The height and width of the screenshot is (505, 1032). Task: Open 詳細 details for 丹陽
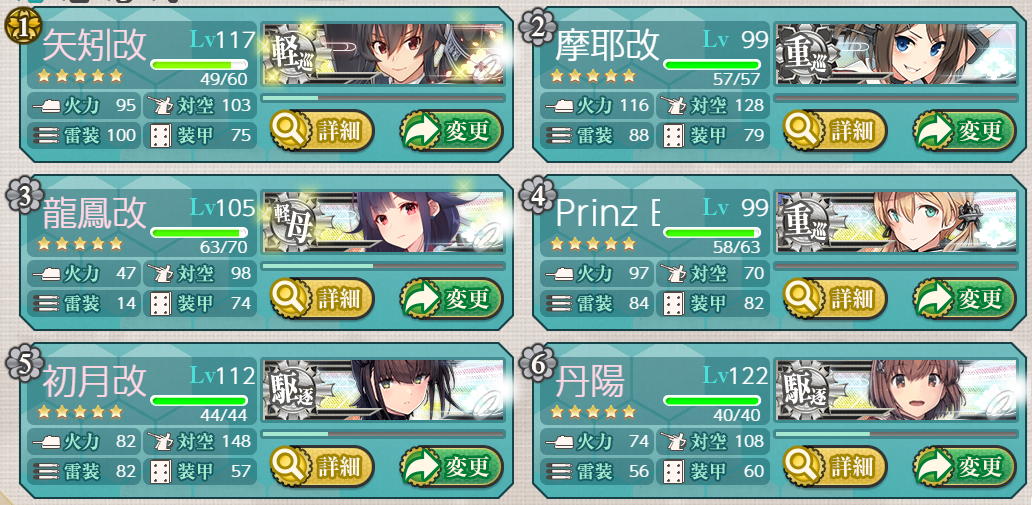coord(835,467)
